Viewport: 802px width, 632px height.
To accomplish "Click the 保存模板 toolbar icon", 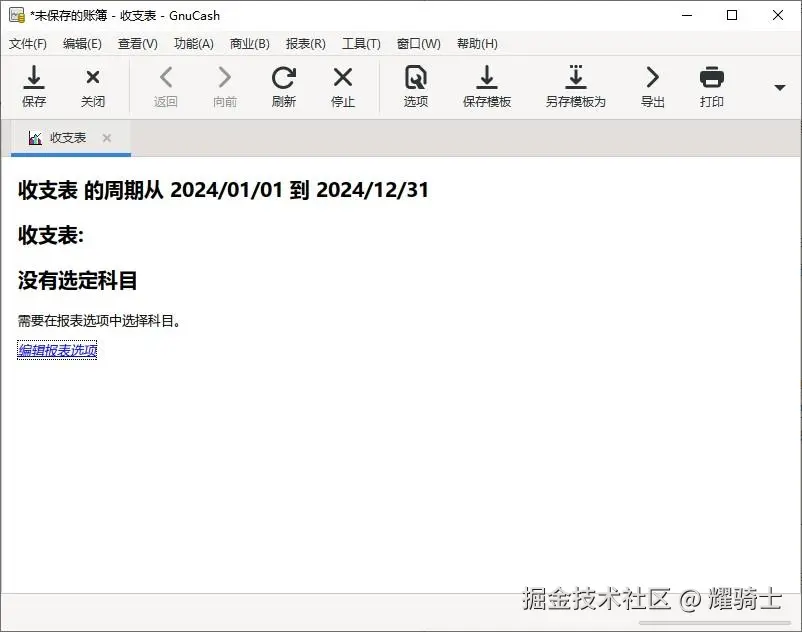I will (486, 86).
